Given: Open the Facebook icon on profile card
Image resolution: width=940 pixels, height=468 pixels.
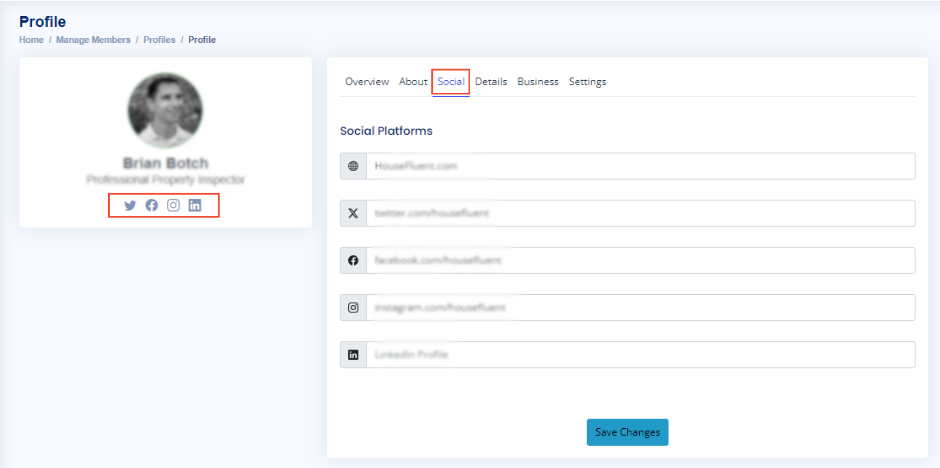Looking at the screenshot, I should click(152, 205).
